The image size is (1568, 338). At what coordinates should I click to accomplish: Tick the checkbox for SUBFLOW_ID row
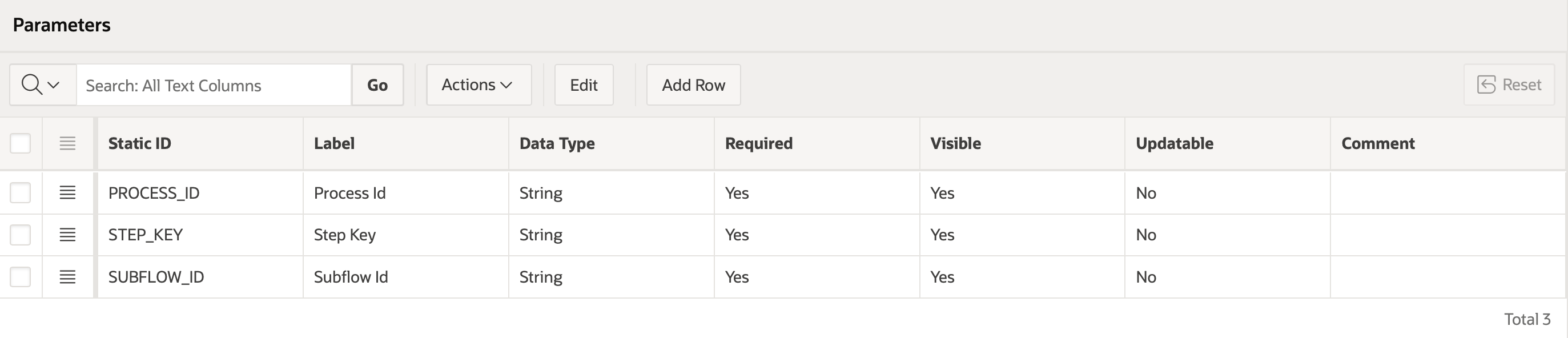pos(21,276)
